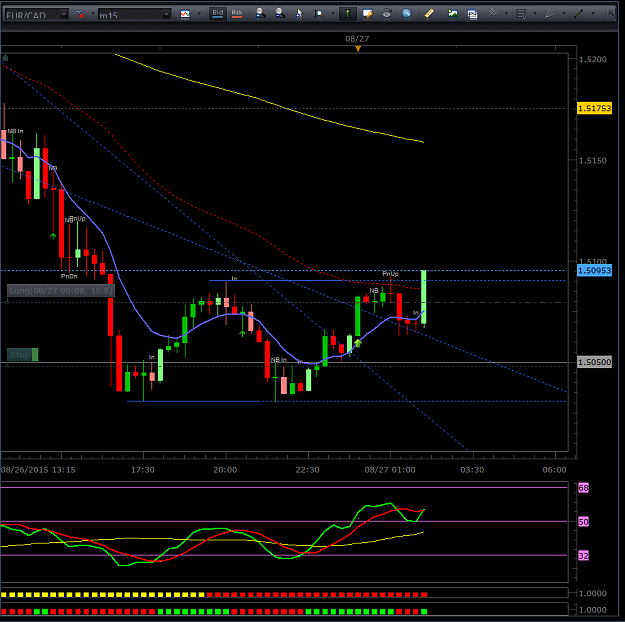Toggle the highlighted green bar mode button

pyautogui.click(x=348, y=14)
